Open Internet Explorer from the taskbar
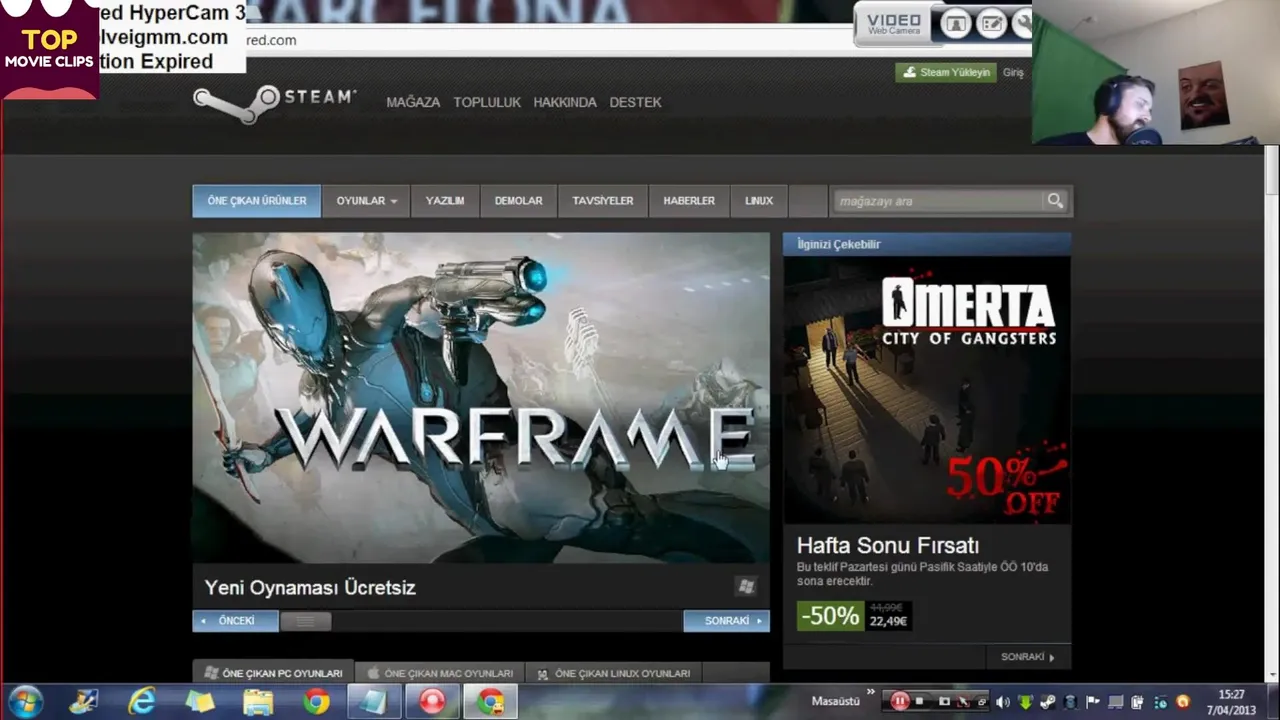Screen dimensions: 1280x720 pyautogui.click(x=142, y=702)
